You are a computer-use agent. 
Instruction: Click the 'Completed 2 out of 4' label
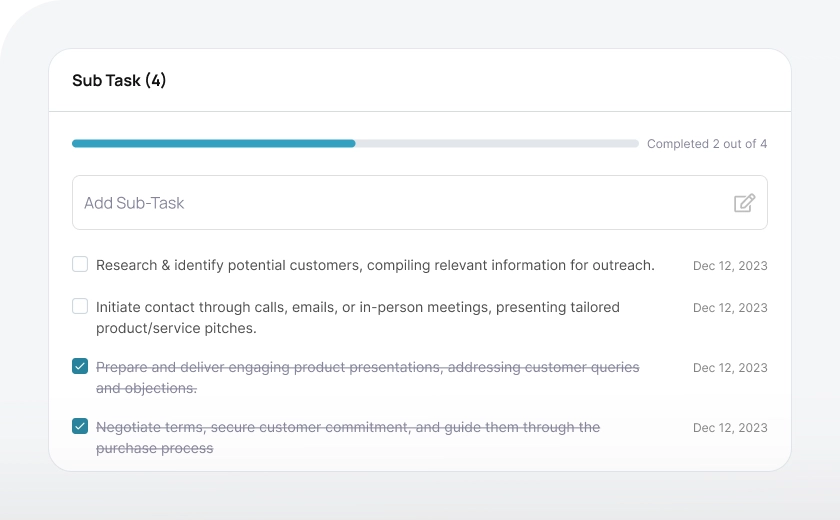tap(706, 144)
